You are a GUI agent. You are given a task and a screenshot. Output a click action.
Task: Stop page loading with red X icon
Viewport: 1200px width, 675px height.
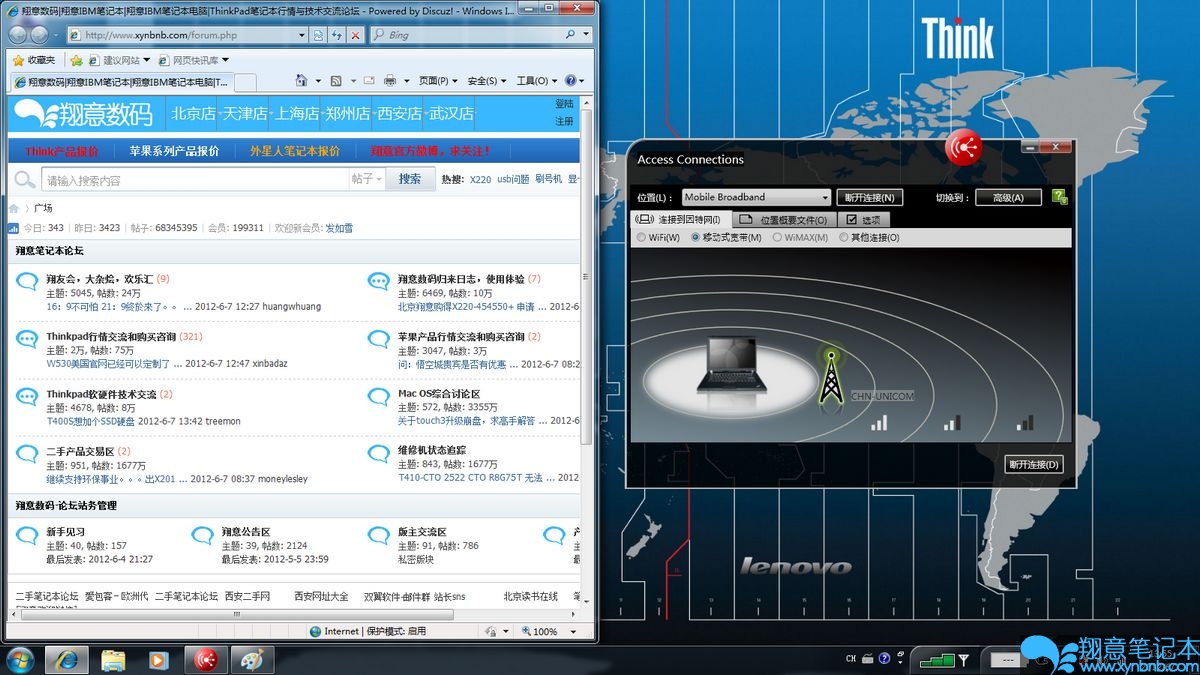[356, 35]
